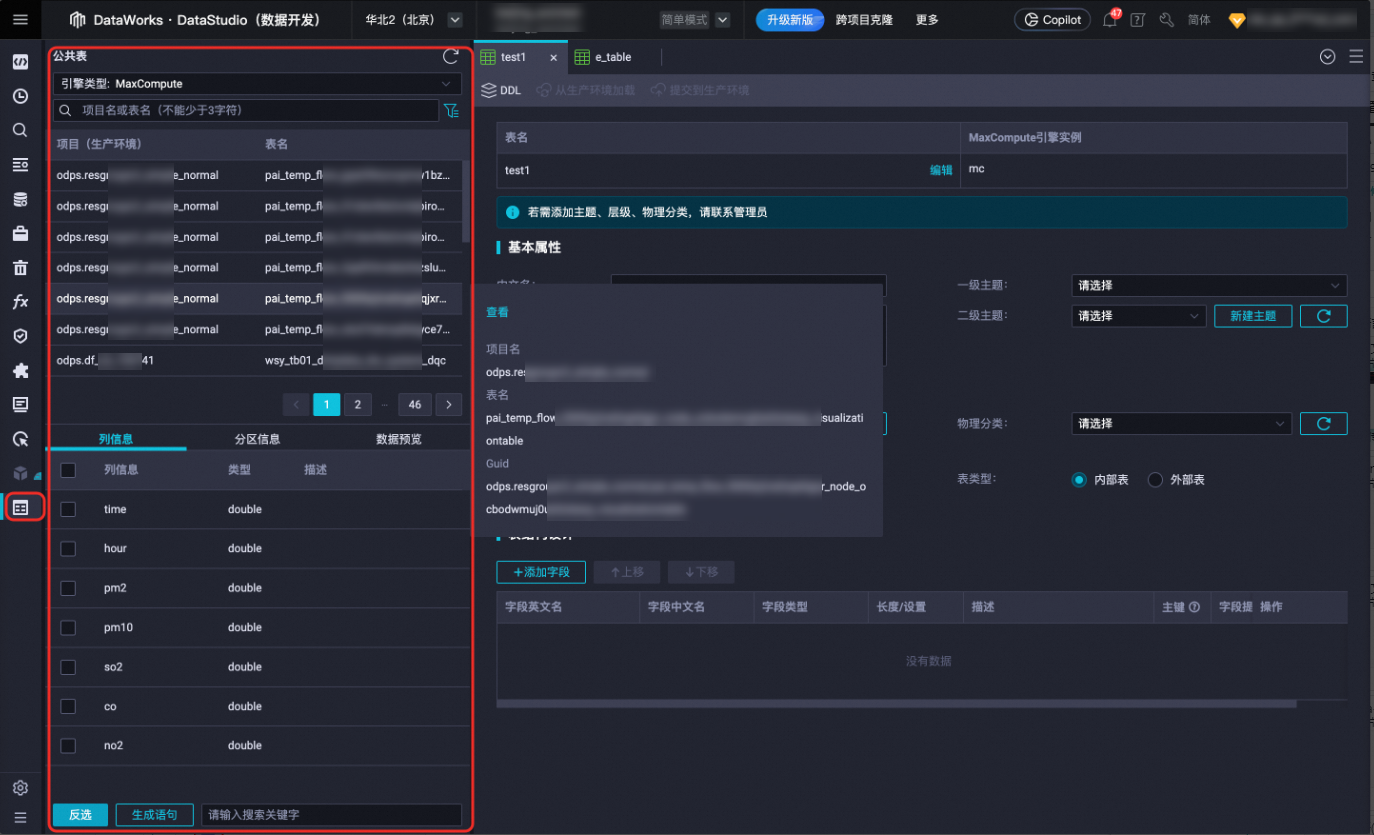1374x835 pixels.
Task: Open the code development icon in sidebar
Action: 20,62
